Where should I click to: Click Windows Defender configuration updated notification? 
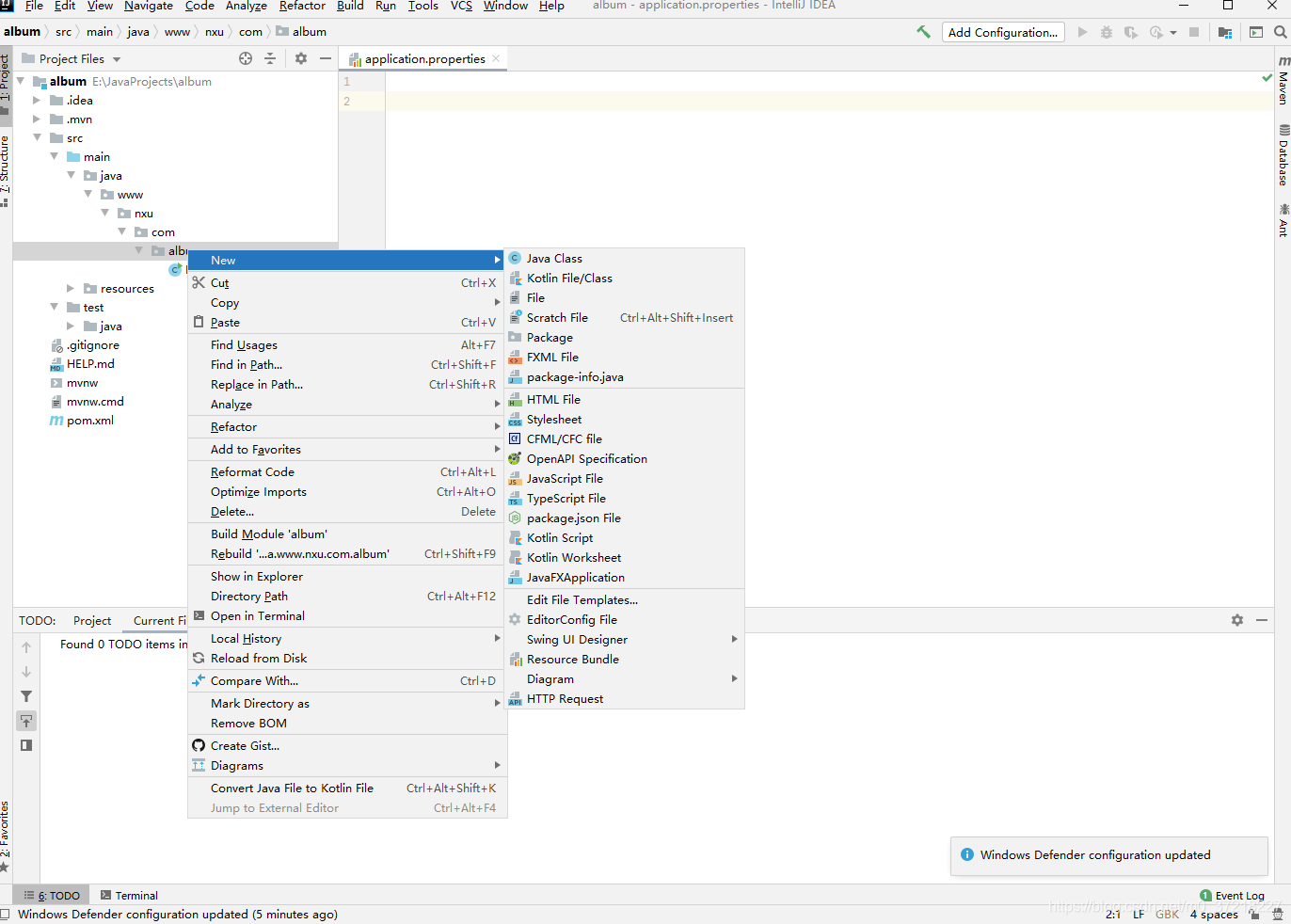click(1108, 855)
